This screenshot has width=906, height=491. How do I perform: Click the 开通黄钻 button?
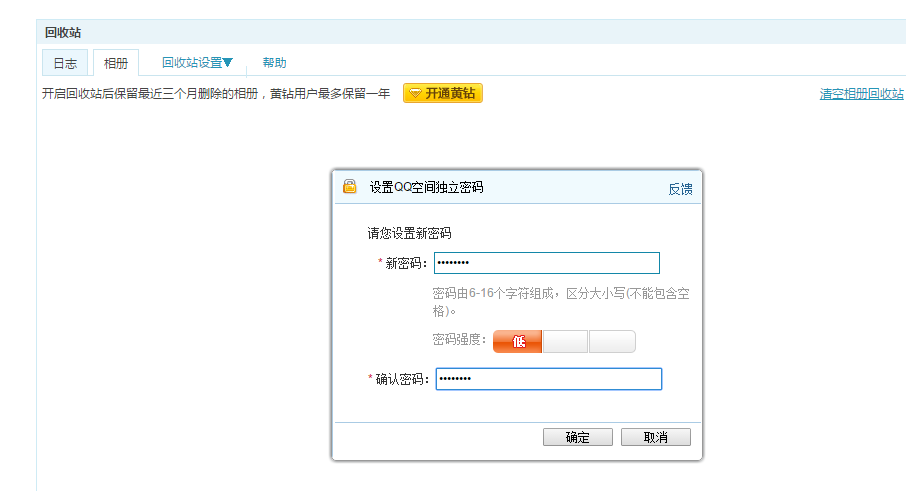coord(443,93)
